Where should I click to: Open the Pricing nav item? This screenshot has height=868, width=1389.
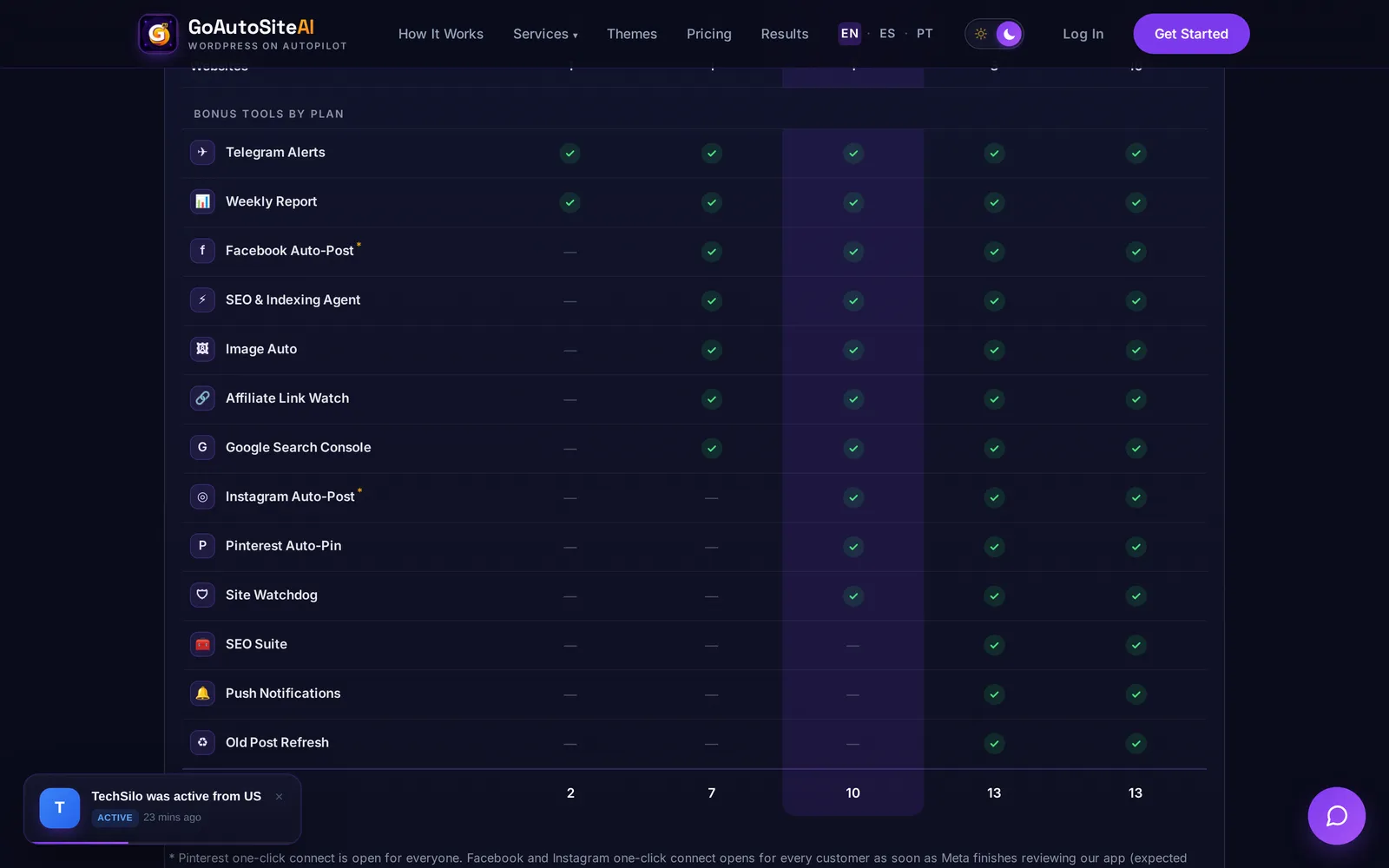tap(708, 34)
